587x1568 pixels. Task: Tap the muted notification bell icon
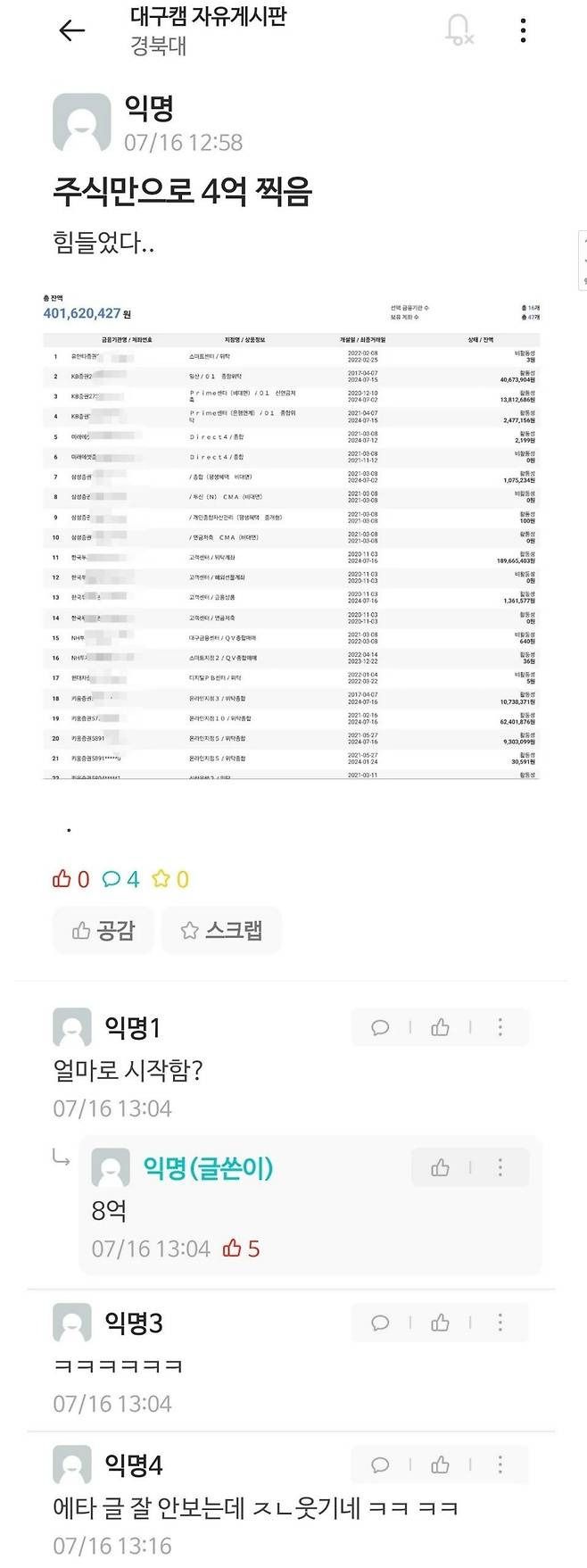point(459,29)
